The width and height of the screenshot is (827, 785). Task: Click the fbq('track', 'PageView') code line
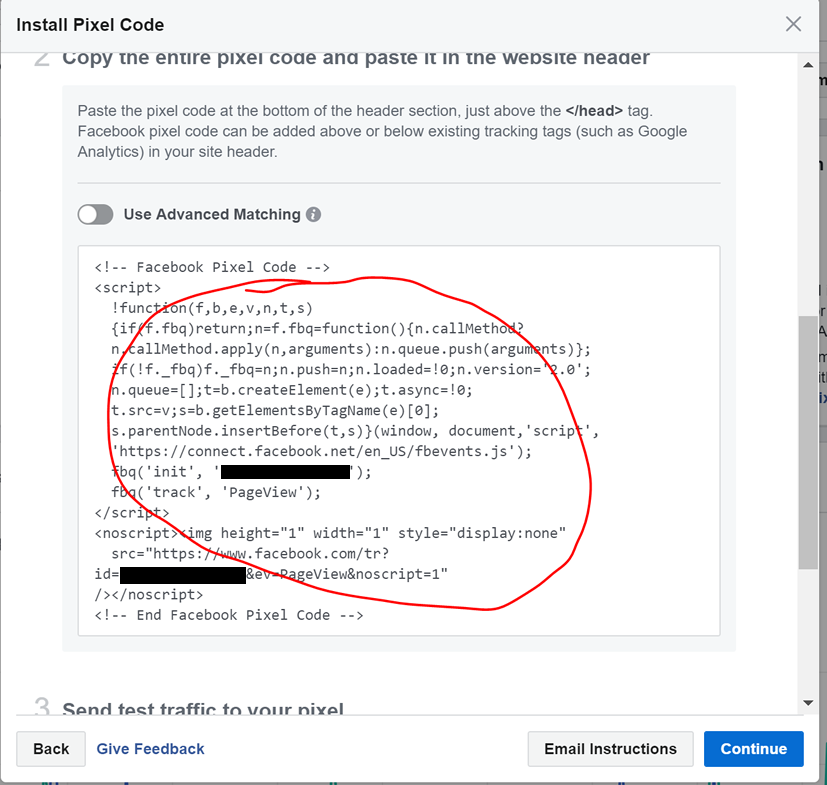216,492
